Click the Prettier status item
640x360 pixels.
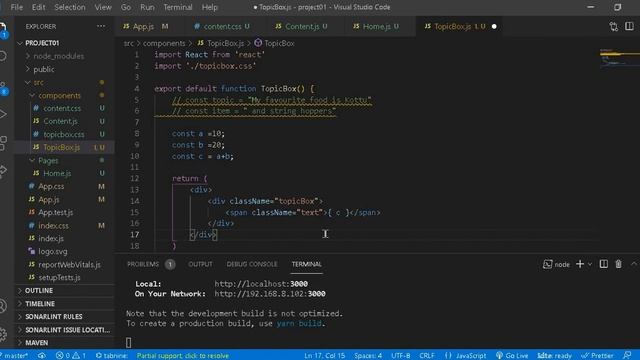[x=597, y=356]
